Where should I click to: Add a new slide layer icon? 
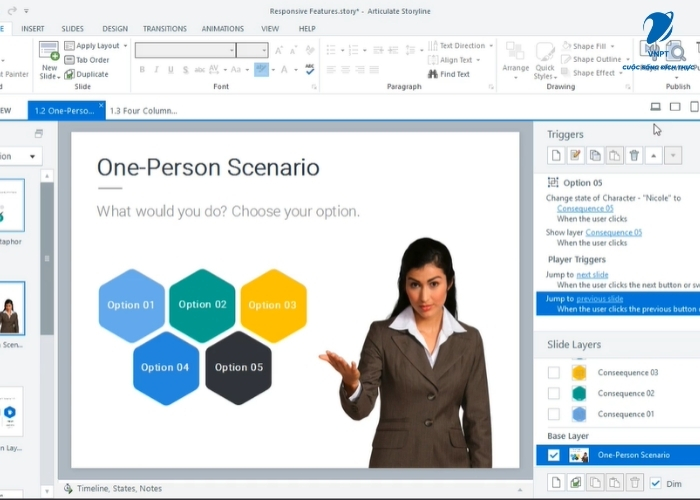(x=556, y=483)
